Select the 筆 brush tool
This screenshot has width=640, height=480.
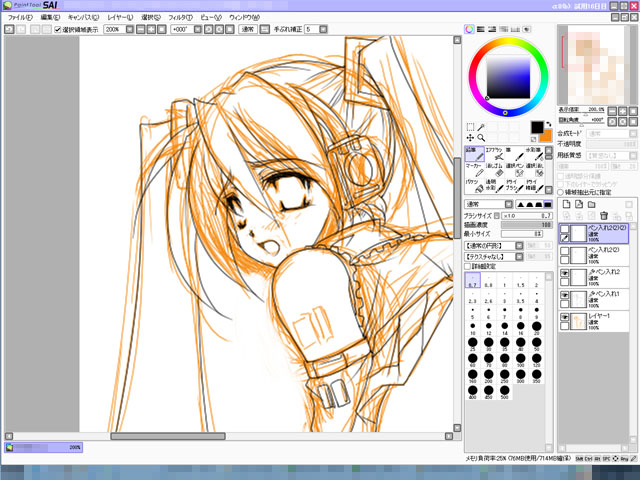514,154
